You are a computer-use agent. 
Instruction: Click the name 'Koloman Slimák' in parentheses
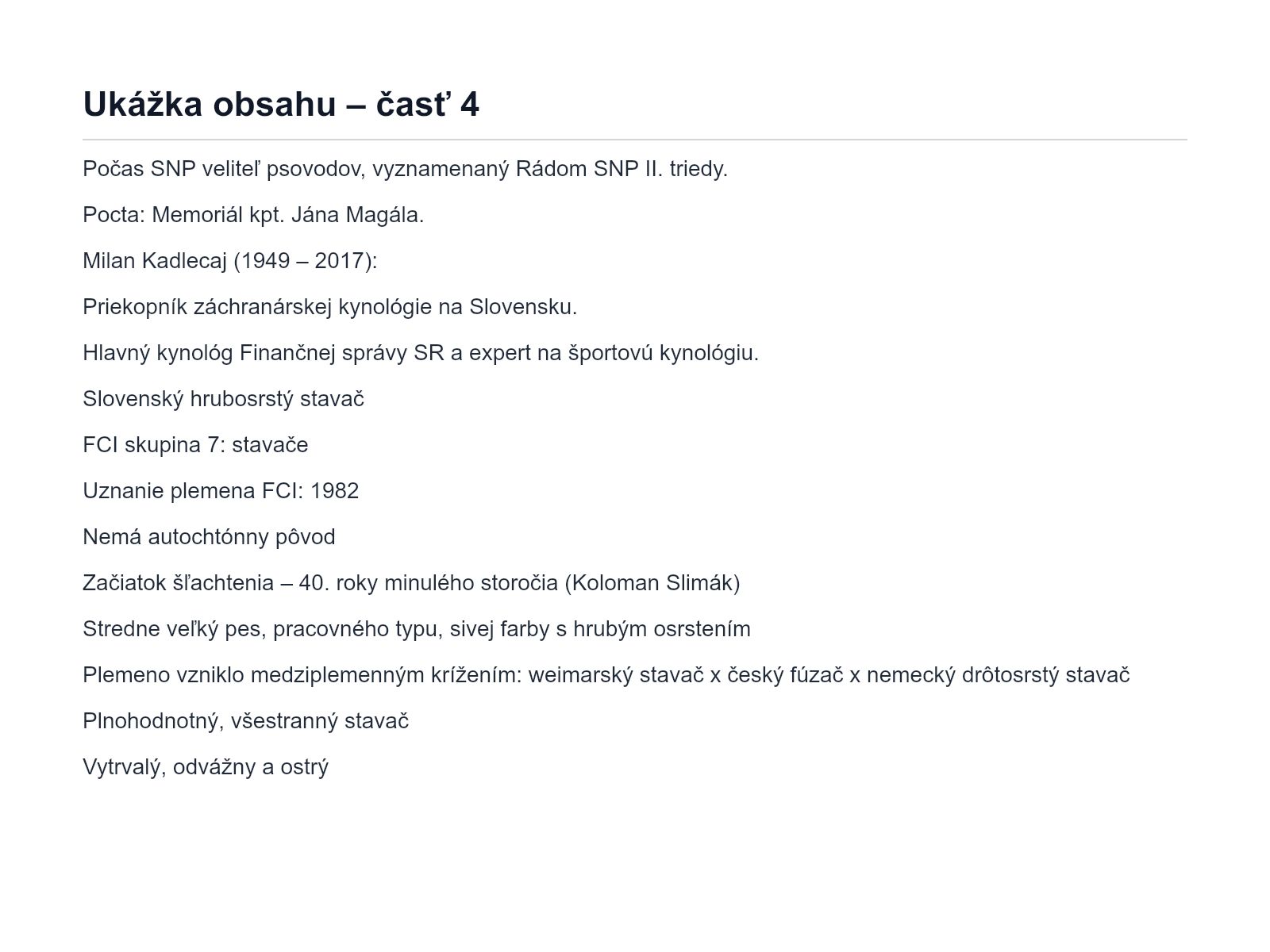(x=652, y=583)
